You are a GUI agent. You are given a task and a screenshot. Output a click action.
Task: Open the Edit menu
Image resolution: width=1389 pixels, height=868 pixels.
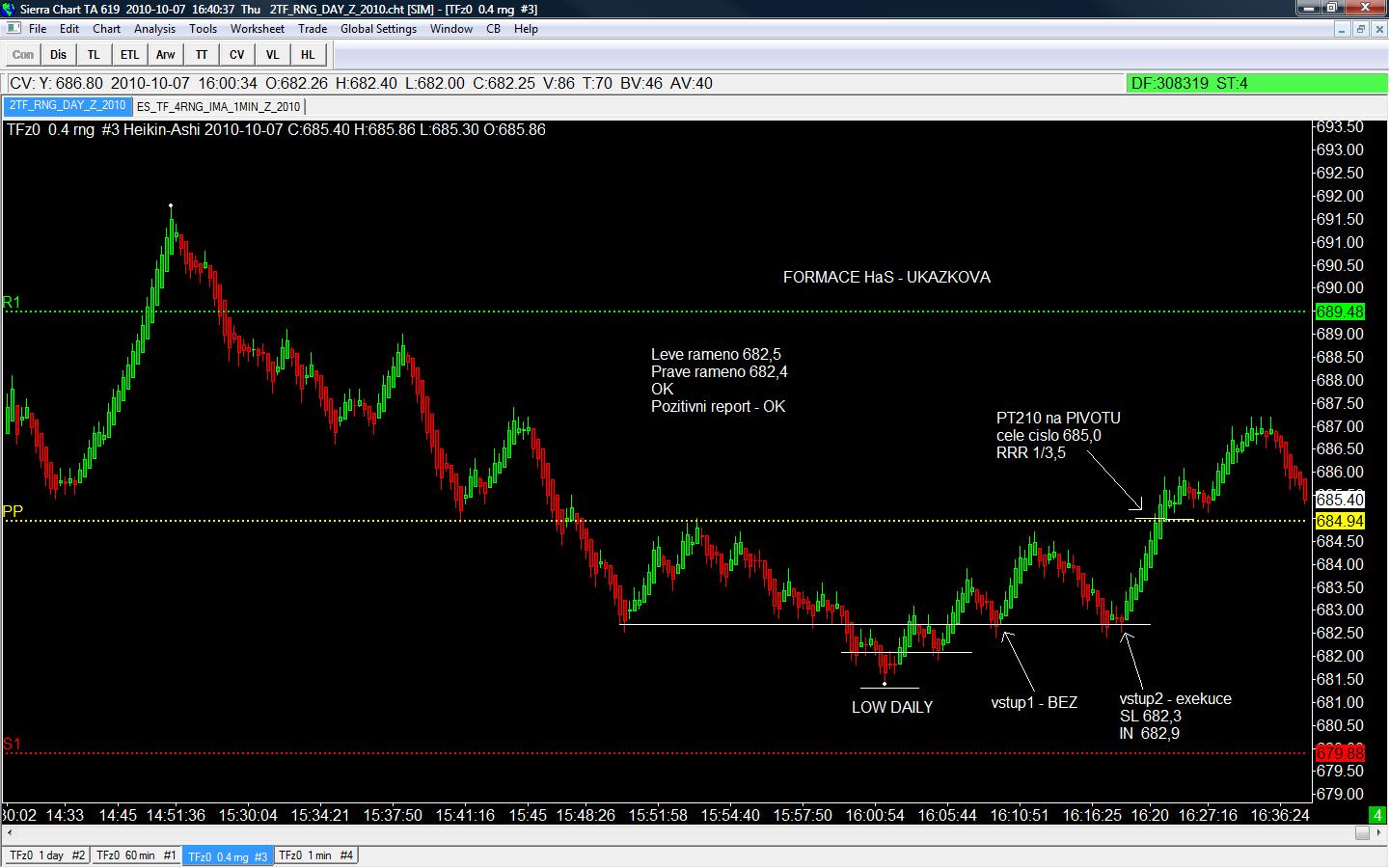(x=69, y=29)
